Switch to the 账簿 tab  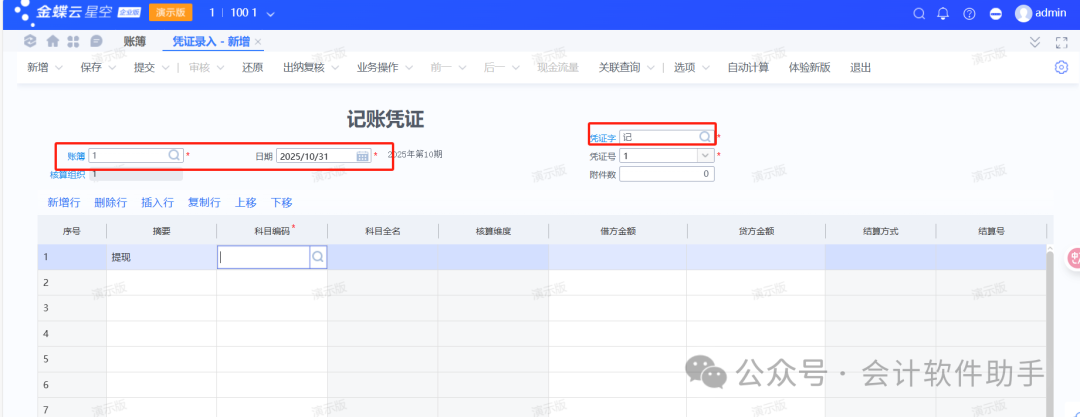[x=134, y=41]
